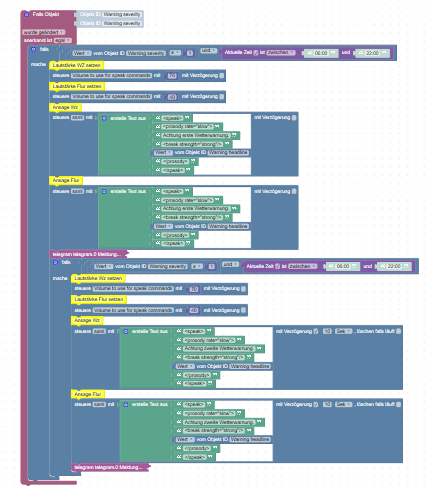This screenshot has width=430, height=492.
Task: Edit Achtung zweite Wetterwarnung text in nested Ansage Wz
Action: pyautogui.click(x=219, y=348)
